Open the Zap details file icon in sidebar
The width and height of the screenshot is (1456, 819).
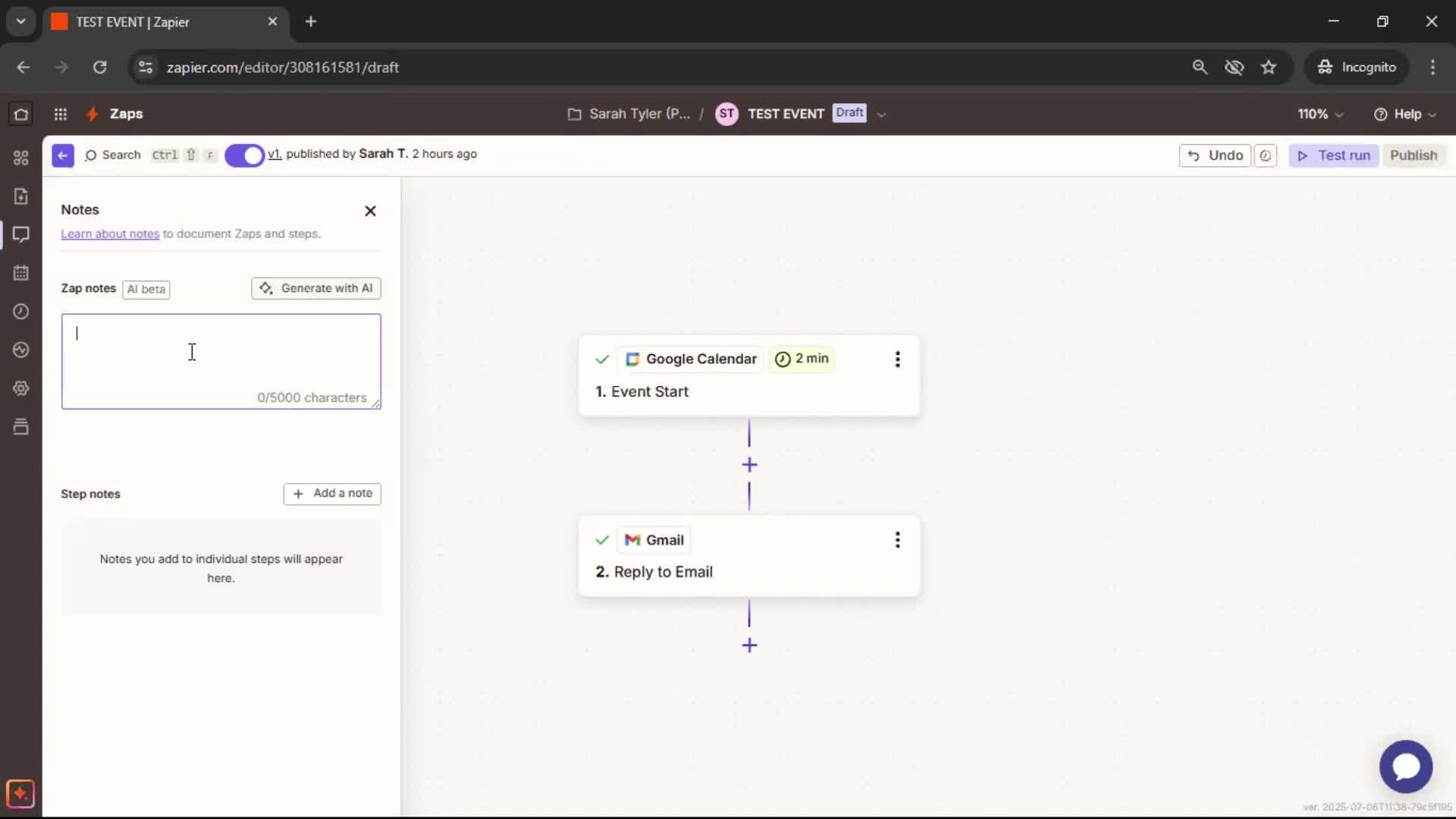click(21, 196)
